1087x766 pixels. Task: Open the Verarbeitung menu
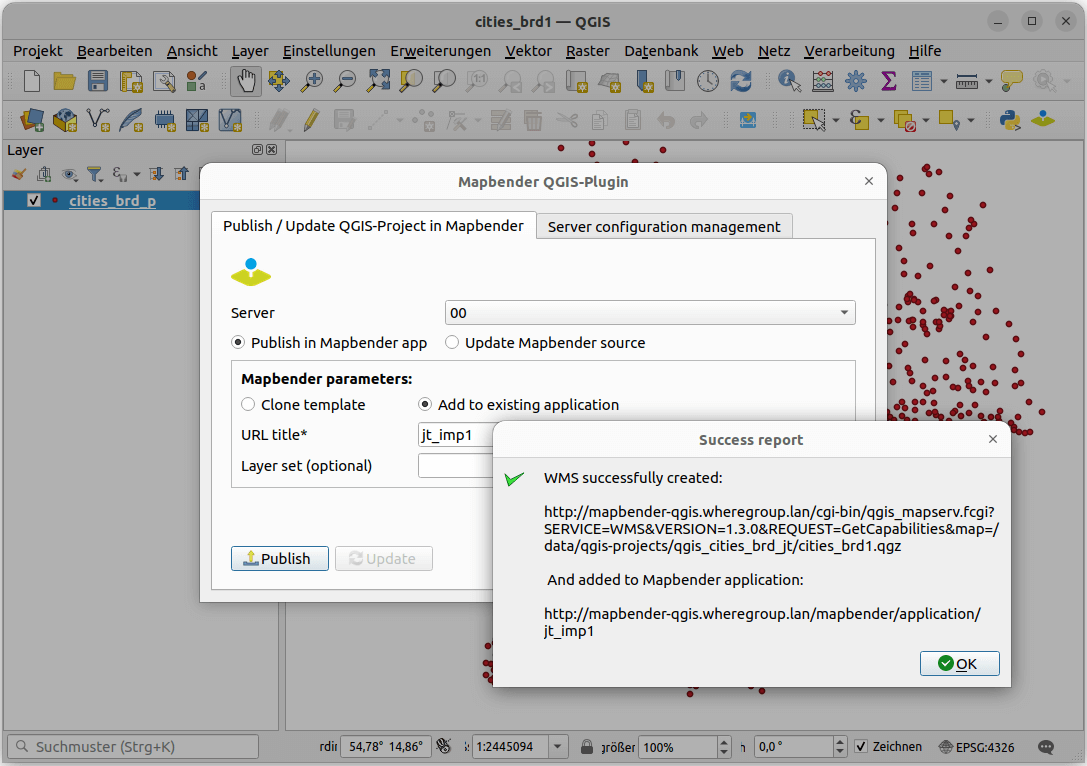[x=849, y=51]
